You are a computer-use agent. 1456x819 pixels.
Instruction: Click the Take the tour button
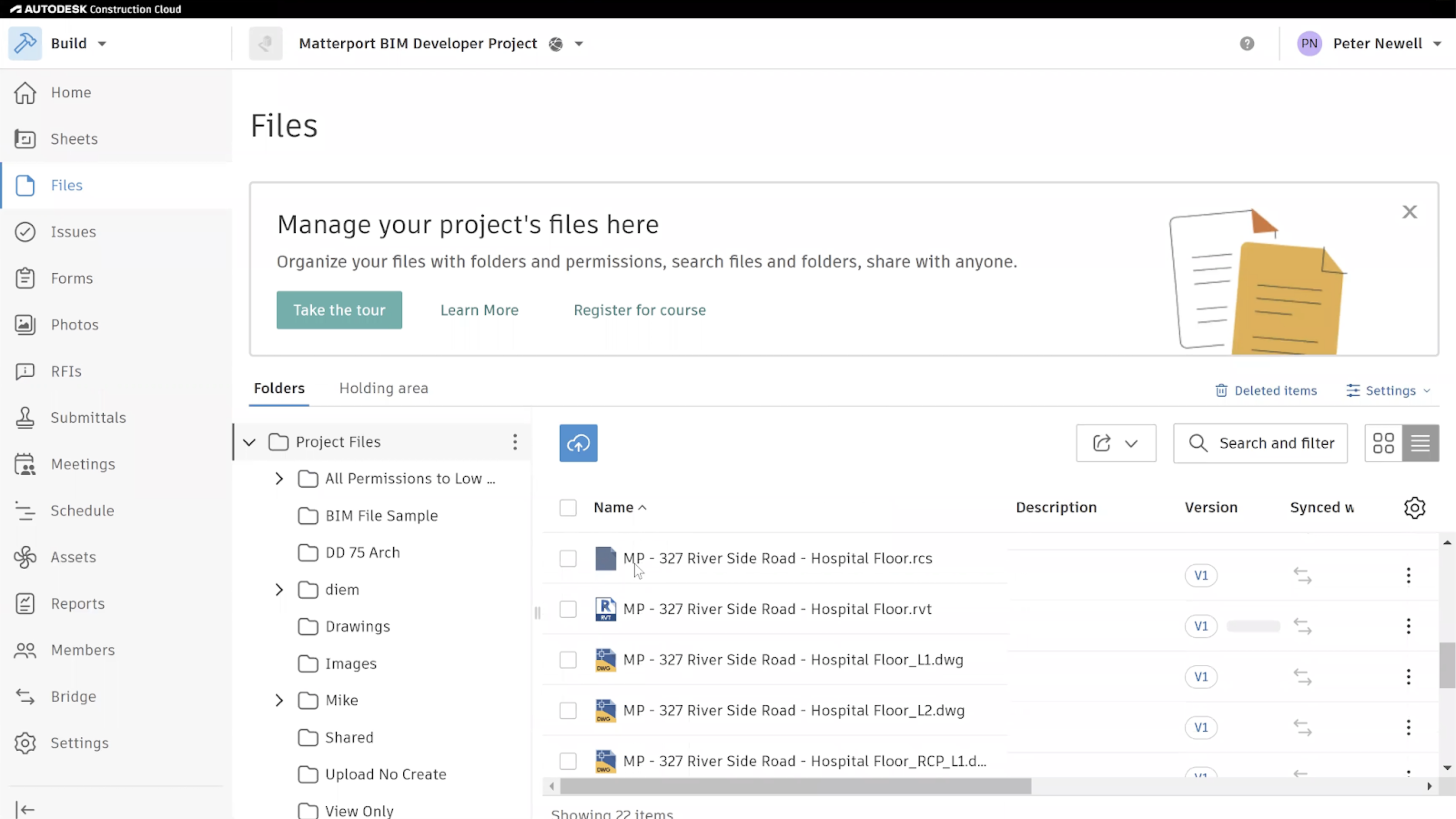pyautogui.click(x=339, y=310)
